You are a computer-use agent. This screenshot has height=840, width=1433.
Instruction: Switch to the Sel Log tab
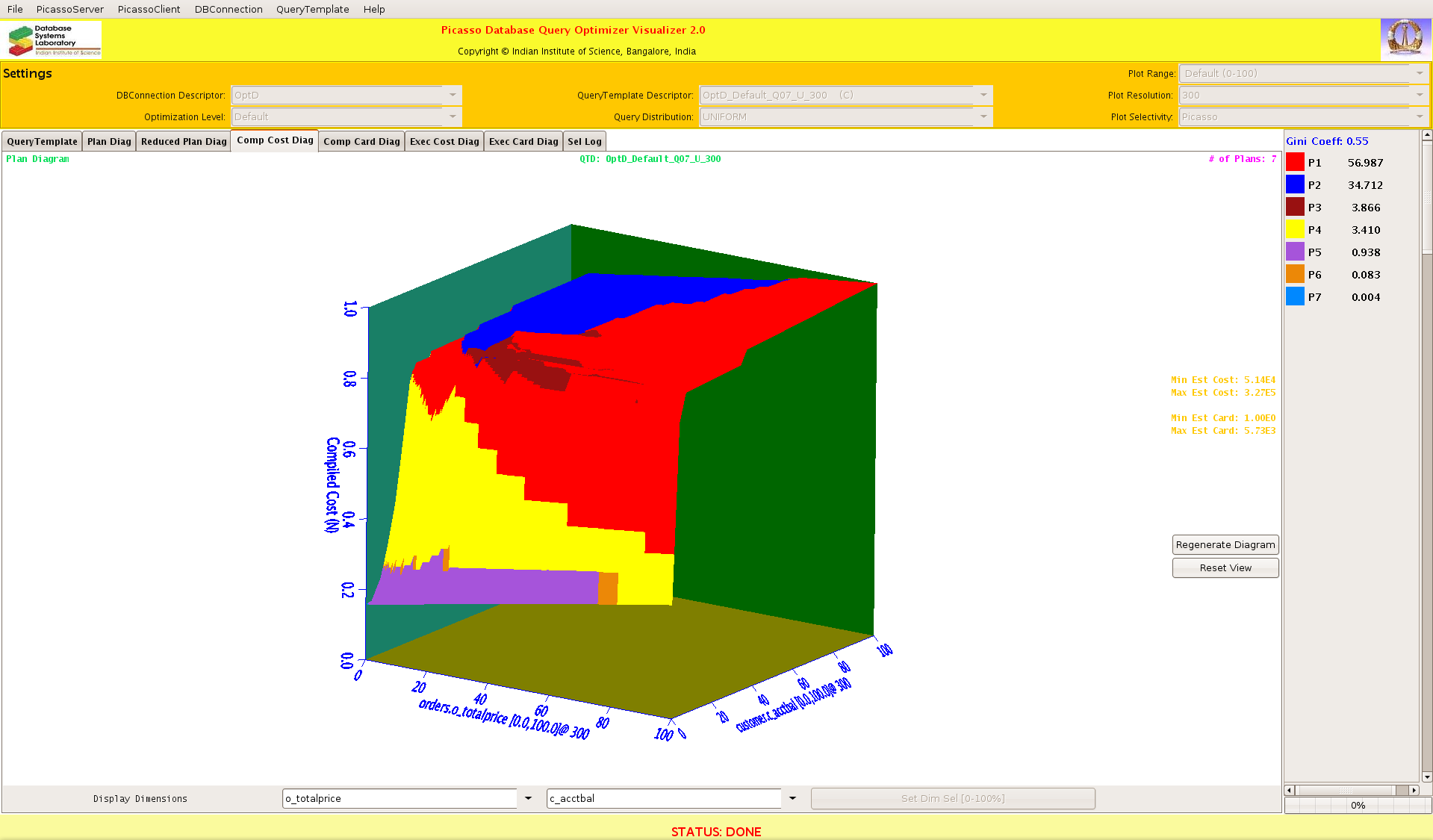[x=584, y=142]
